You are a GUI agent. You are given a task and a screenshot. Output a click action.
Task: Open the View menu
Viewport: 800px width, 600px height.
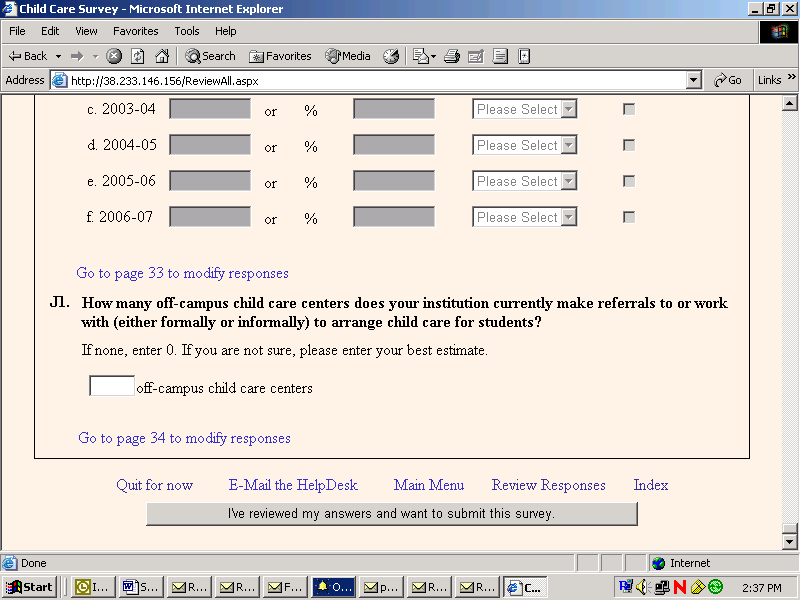click(86, 31)
